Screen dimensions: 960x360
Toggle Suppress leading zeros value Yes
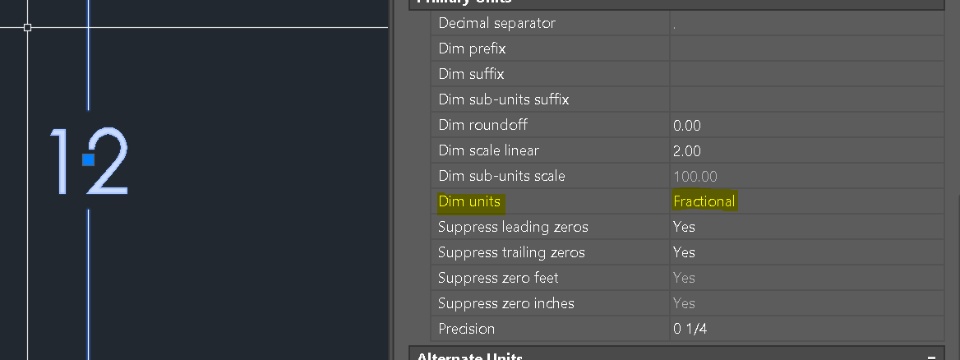click(806, 227)
